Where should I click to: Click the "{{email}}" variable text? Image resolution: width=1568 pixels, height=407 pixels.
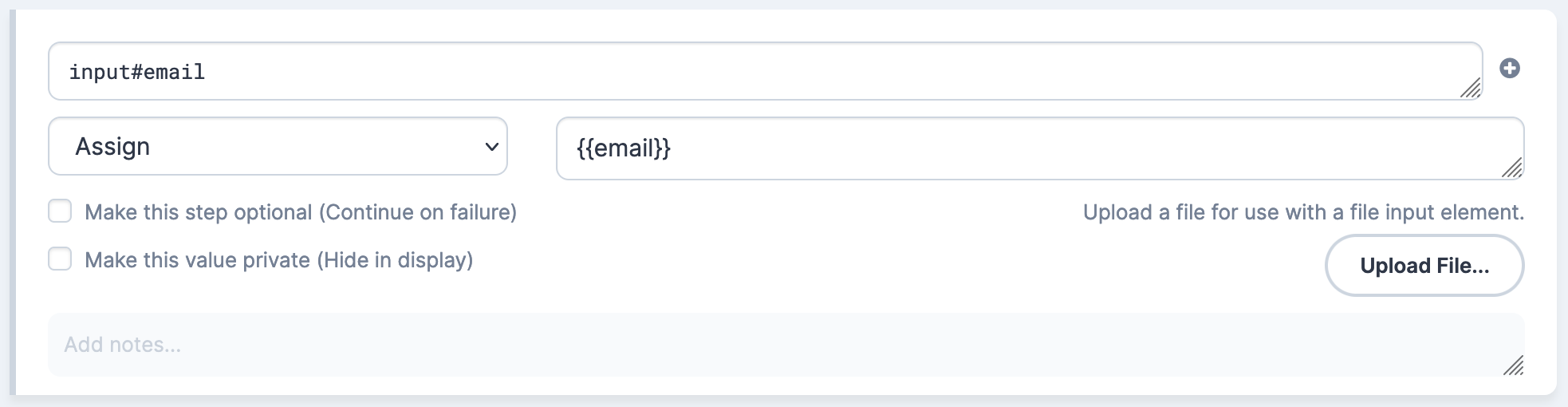tap(624, 148)
